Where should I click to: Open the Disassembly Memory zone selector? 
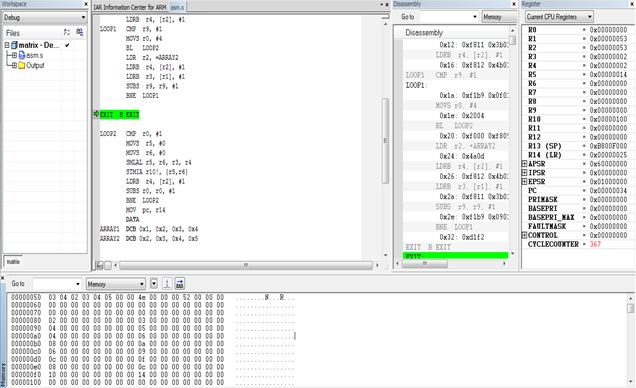click(499, 17)
